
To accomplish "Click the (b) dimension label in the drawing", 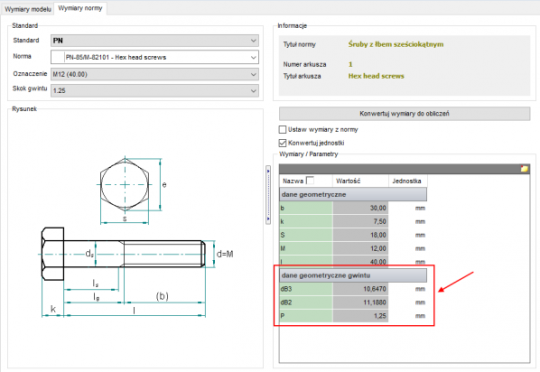I will (x=162, y=296).
